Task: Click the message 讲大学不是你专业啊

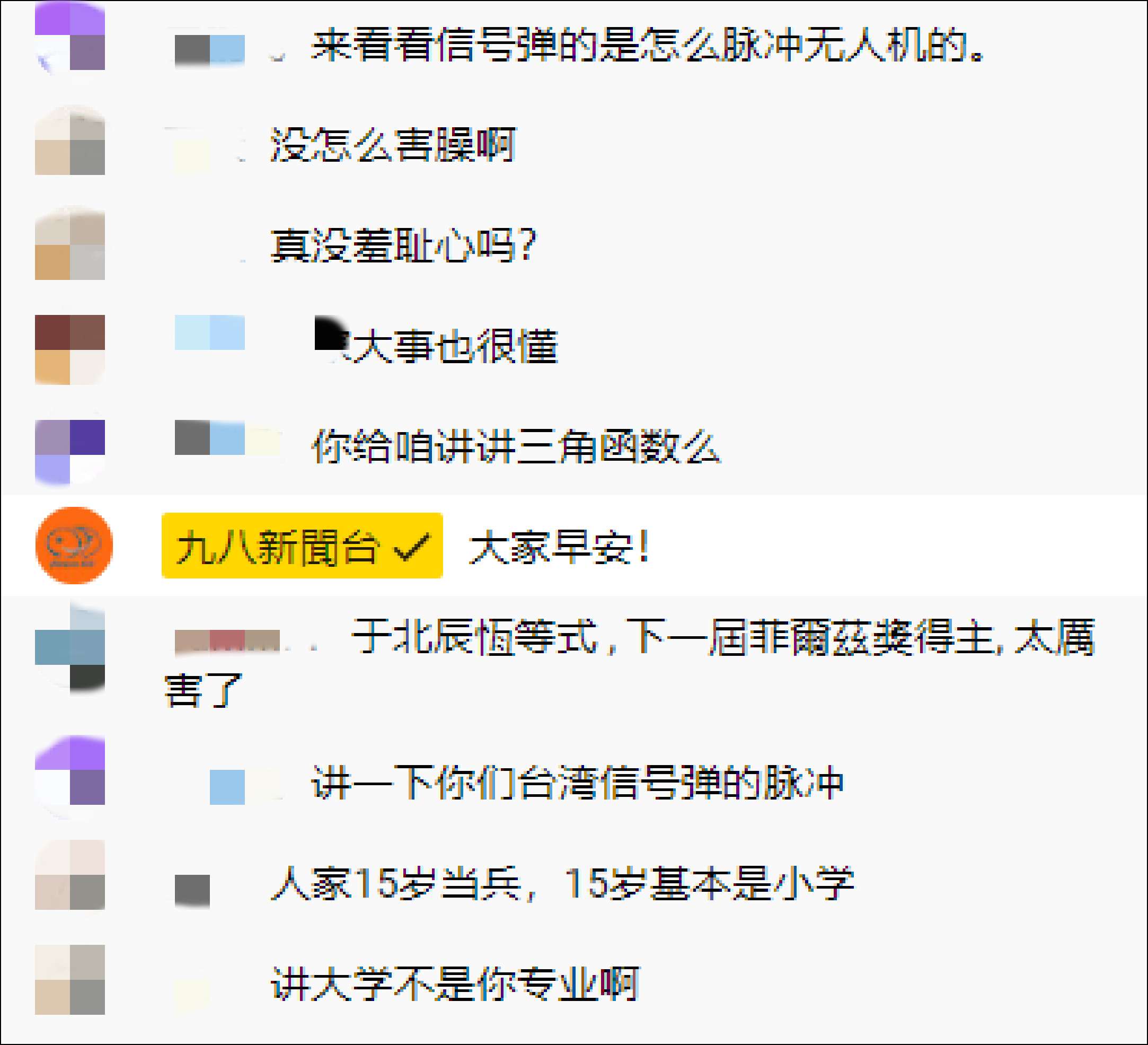Action: click(x=455, y=983)
